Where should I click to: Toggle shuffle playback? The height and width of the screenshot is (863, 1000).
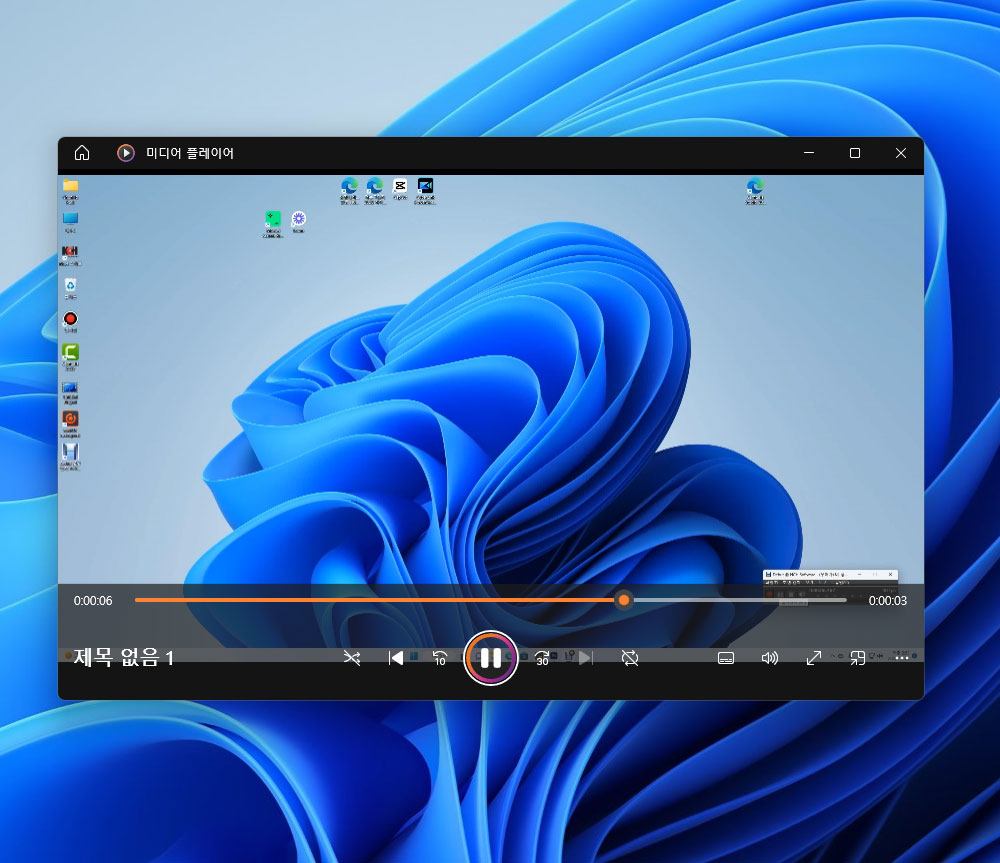(352, 658)
